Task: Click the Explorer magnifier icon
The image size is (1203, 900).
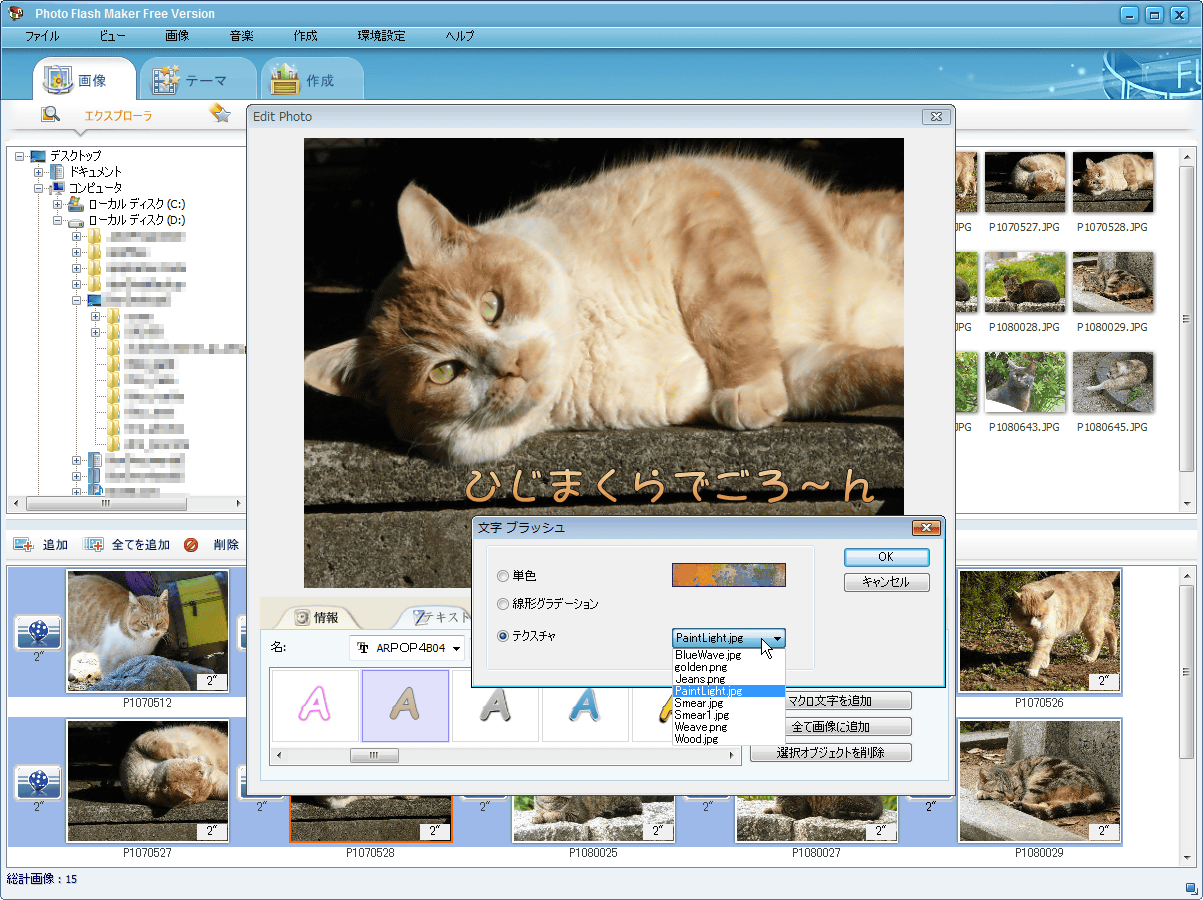Action: (51, 115)
